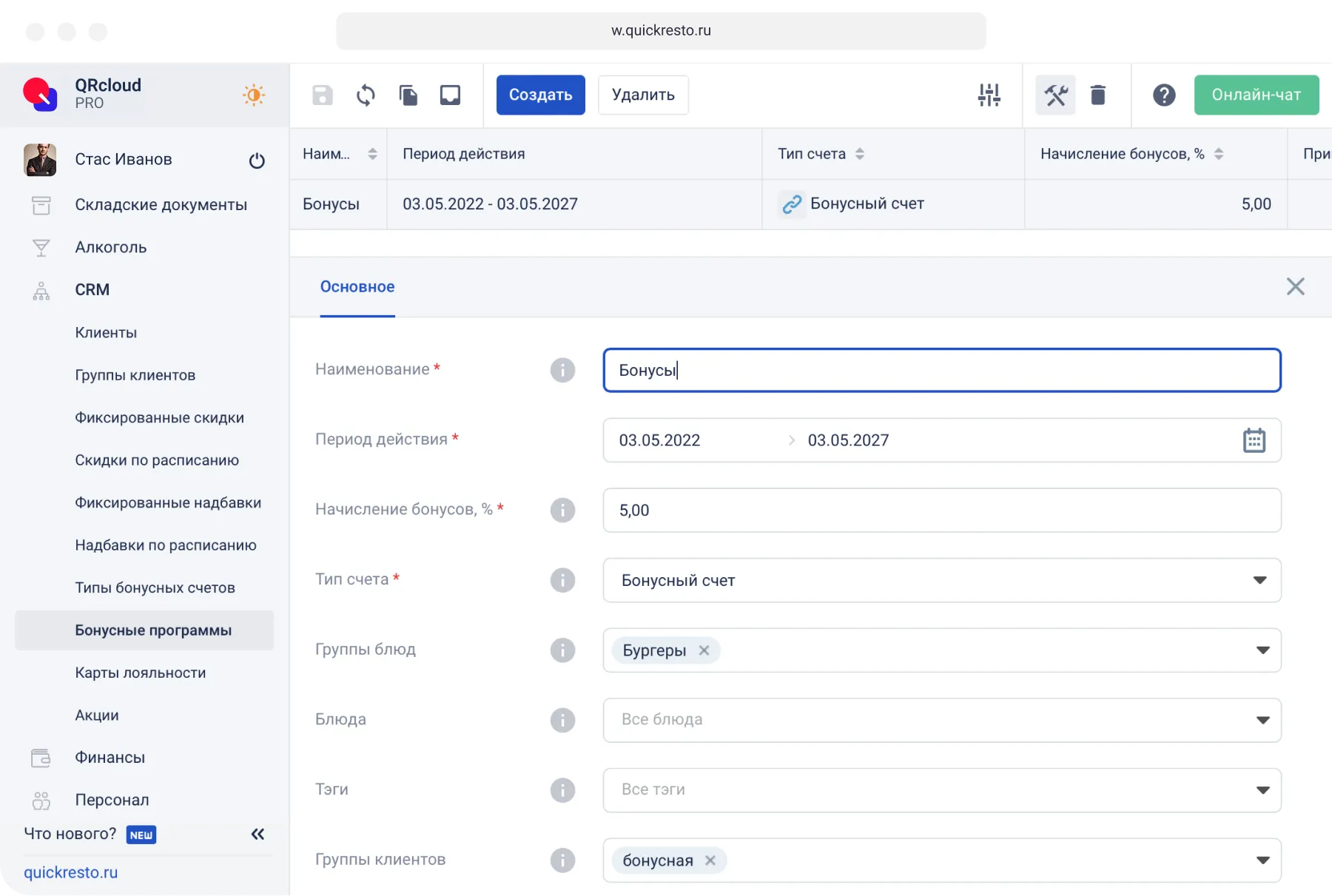Open Карты лояльности in the sidebar

pyautogui.click(x=141, y=673)
